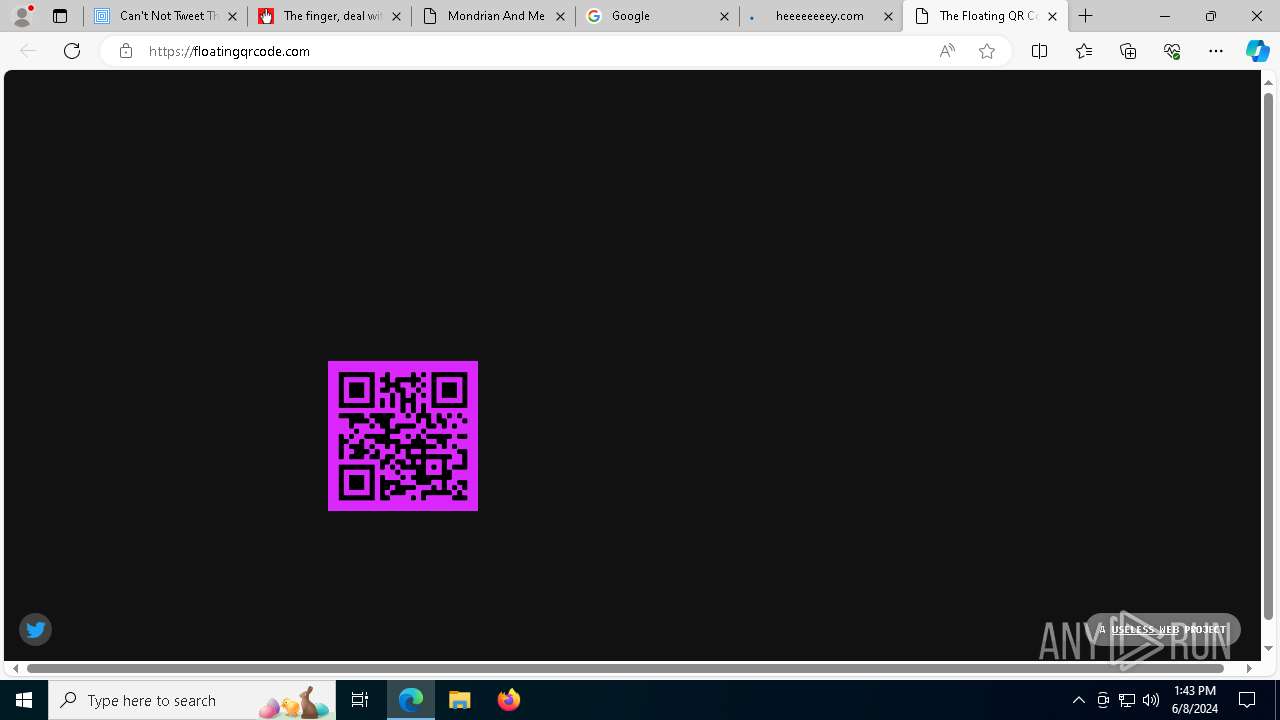Open the volume control icon

click(x=1151, y=700)
